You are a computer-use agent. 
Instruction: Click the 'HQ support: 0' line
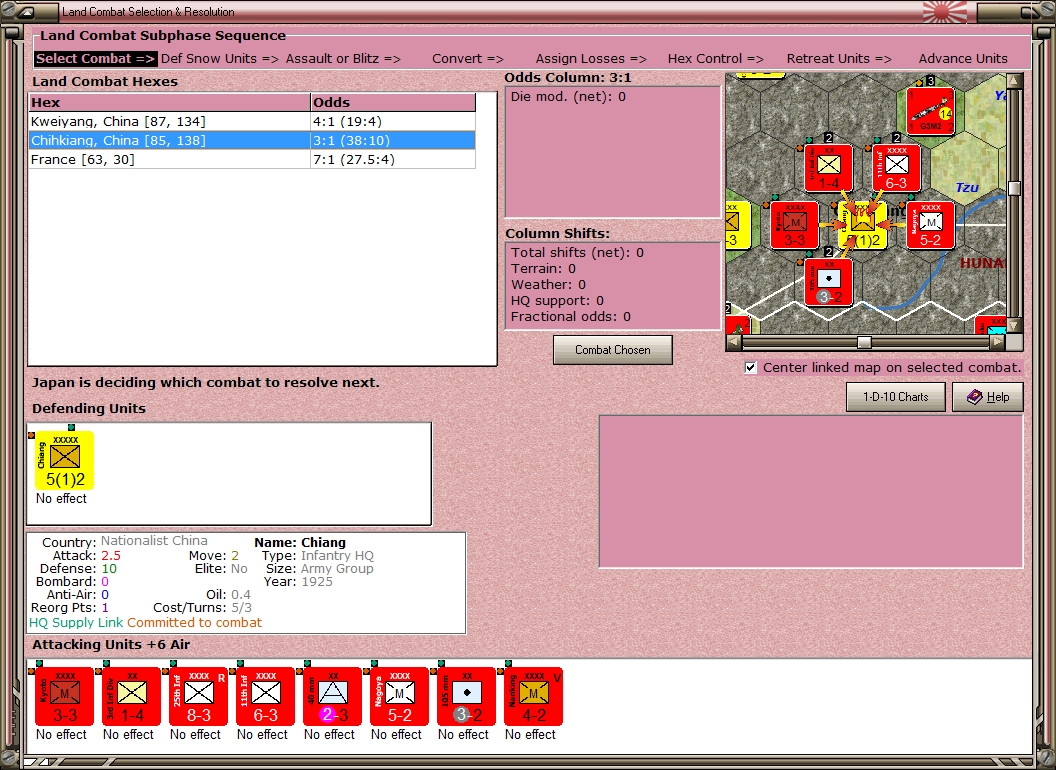click(x=557, y=300)
